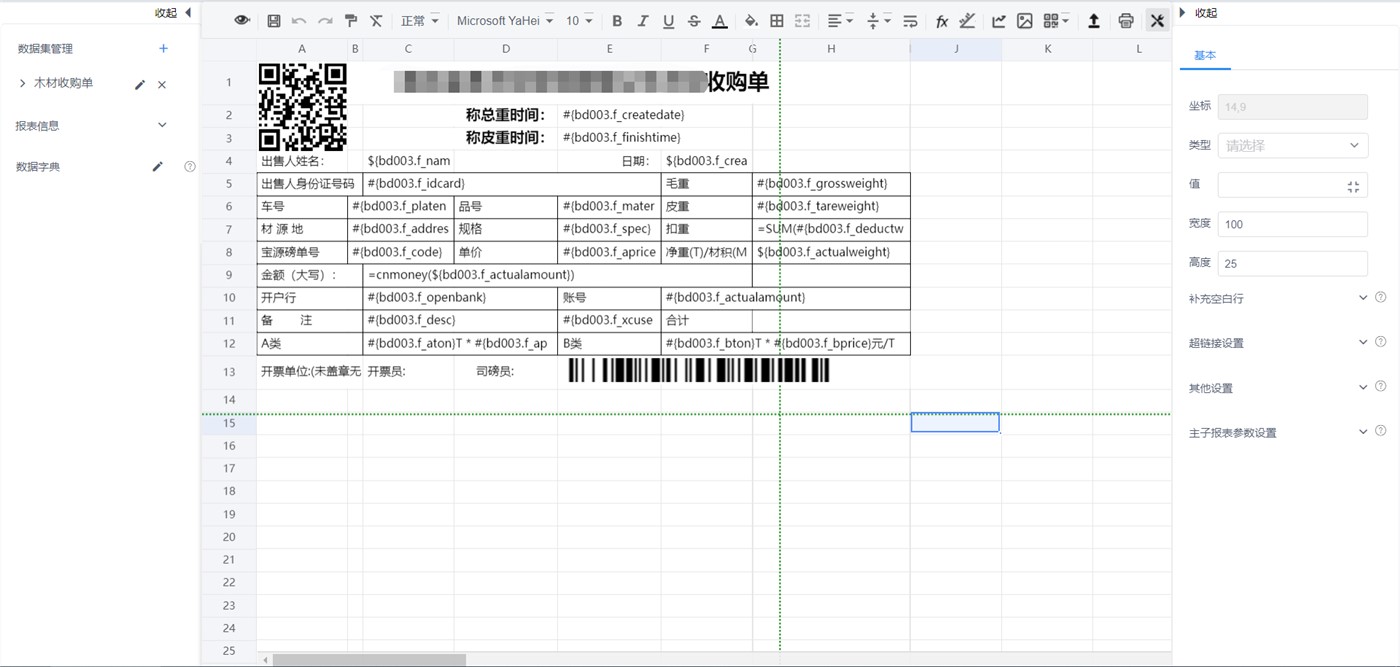Switch to the 基本 tab
The height and width of the screenshot is (667, 1400).
pos(1205,56)
